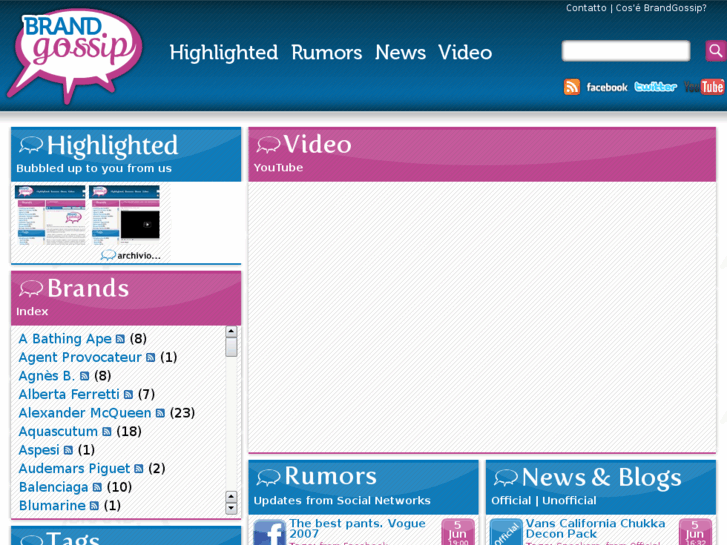Open the Video menu item

click(x=465, y=53)
